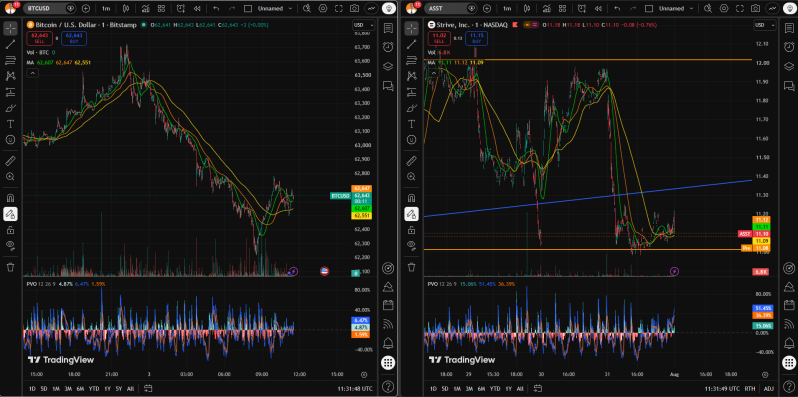The width and height of the screenshot is (798, 397).
Task: Click the BTCUSD symbol search box
Action: point(50,9)
